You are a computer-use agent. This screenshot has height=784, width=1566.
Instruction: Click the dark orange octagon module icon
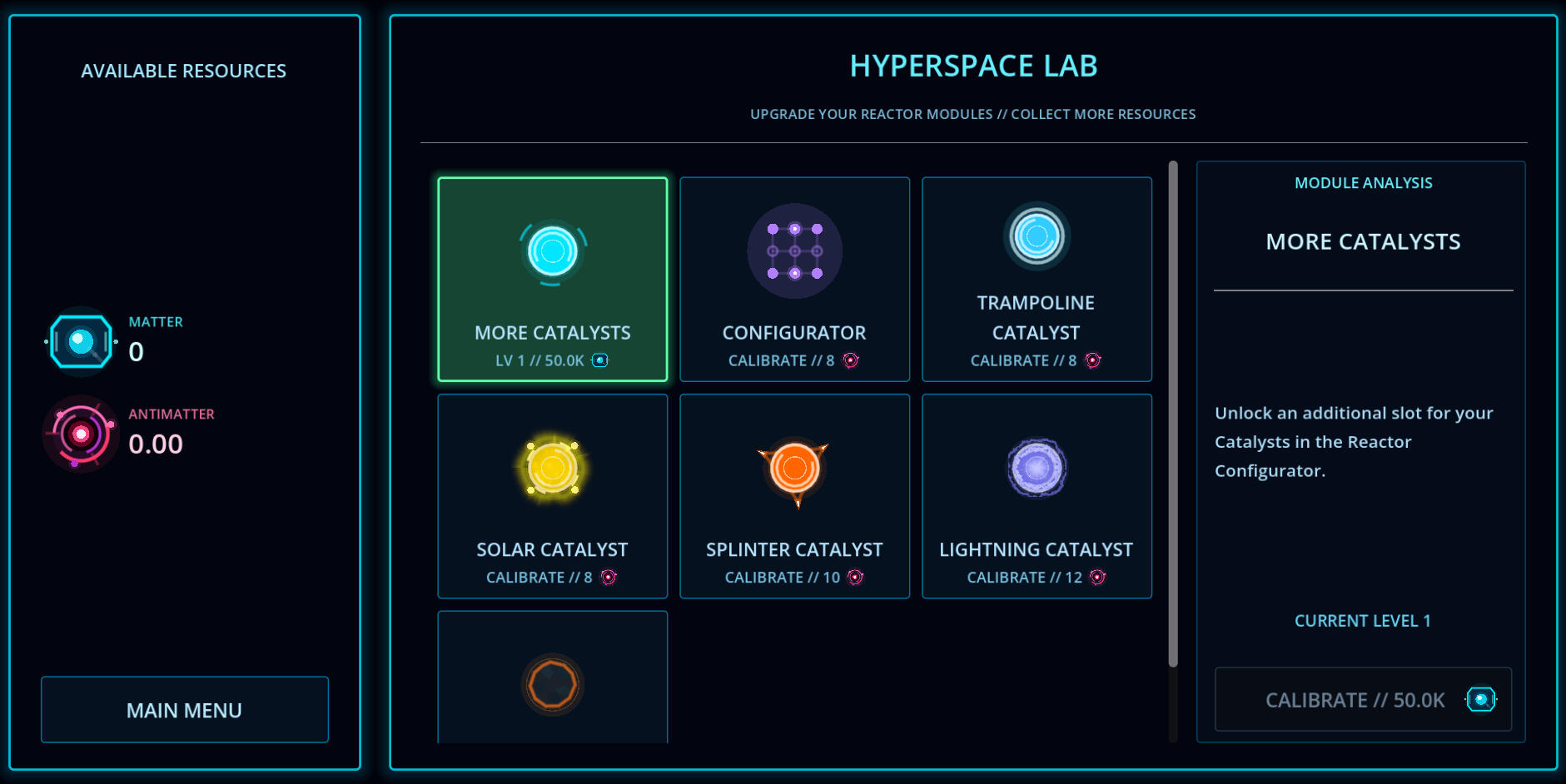click(553, 684)
